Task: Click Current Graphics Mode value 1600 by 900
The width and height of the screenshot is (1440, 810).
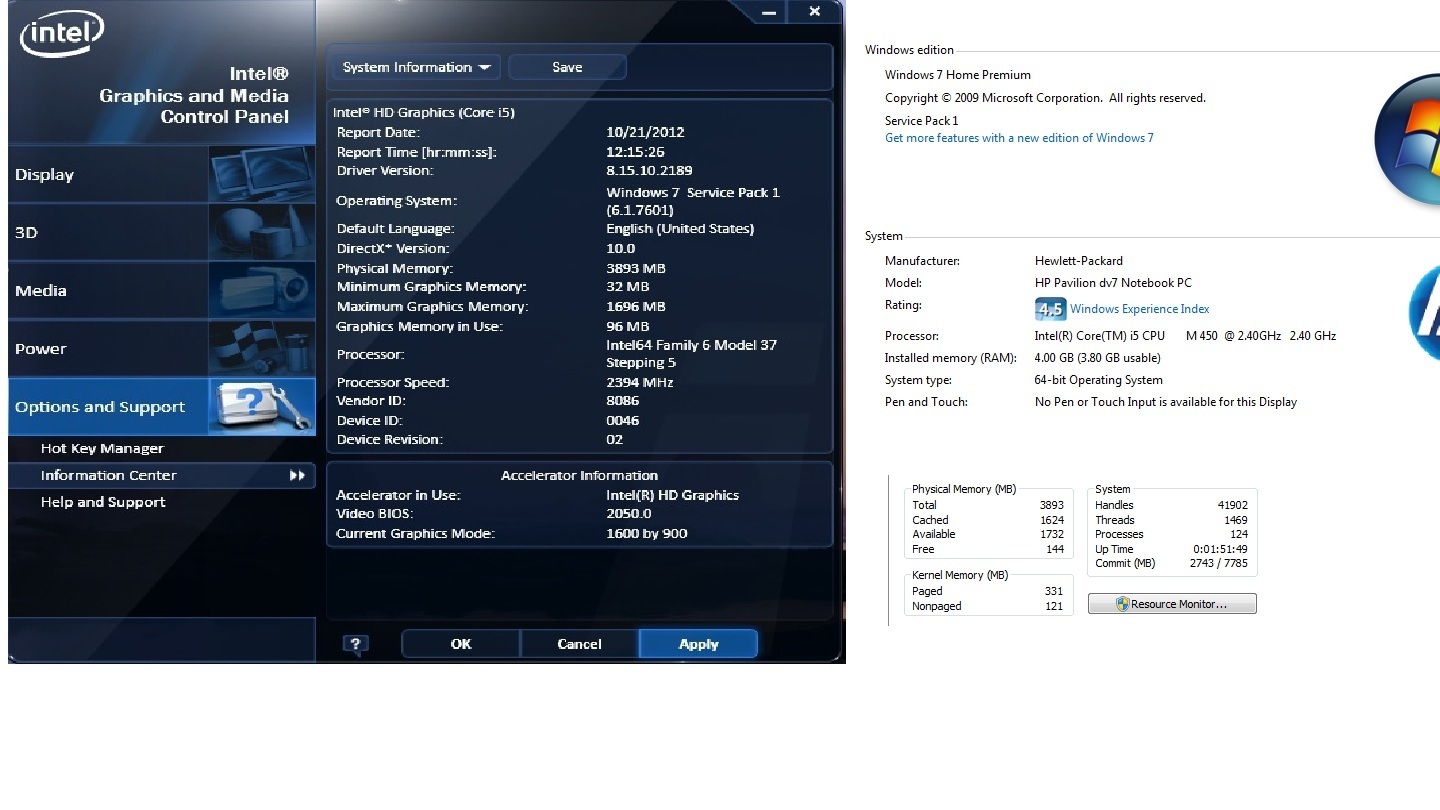Action: pyautogui.click(x=647, y=533)
